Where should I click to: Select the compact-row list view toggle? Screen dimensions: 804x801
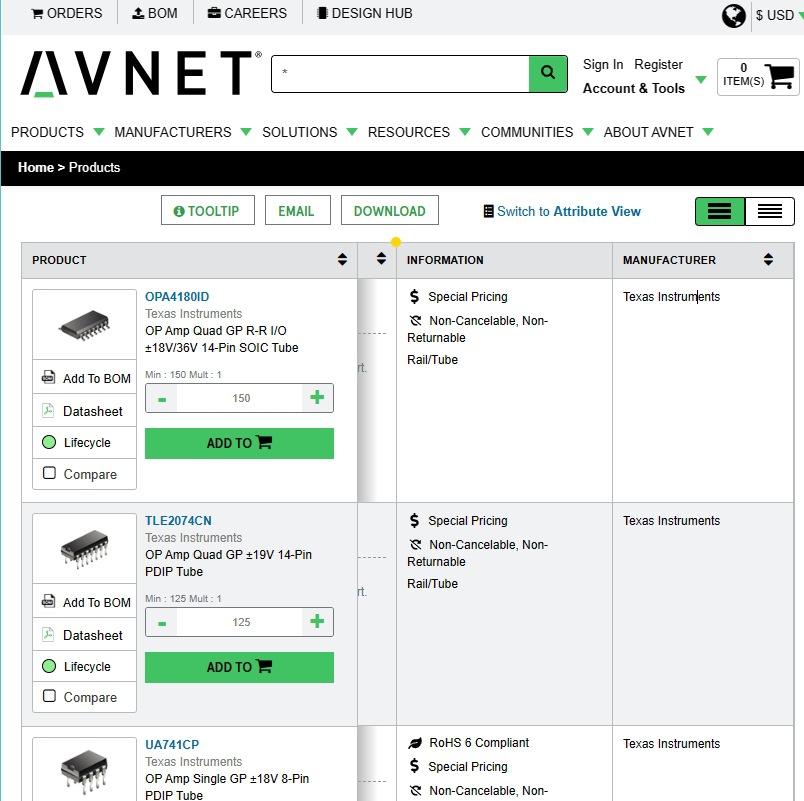pyautogui.click(x=770, y=211)
